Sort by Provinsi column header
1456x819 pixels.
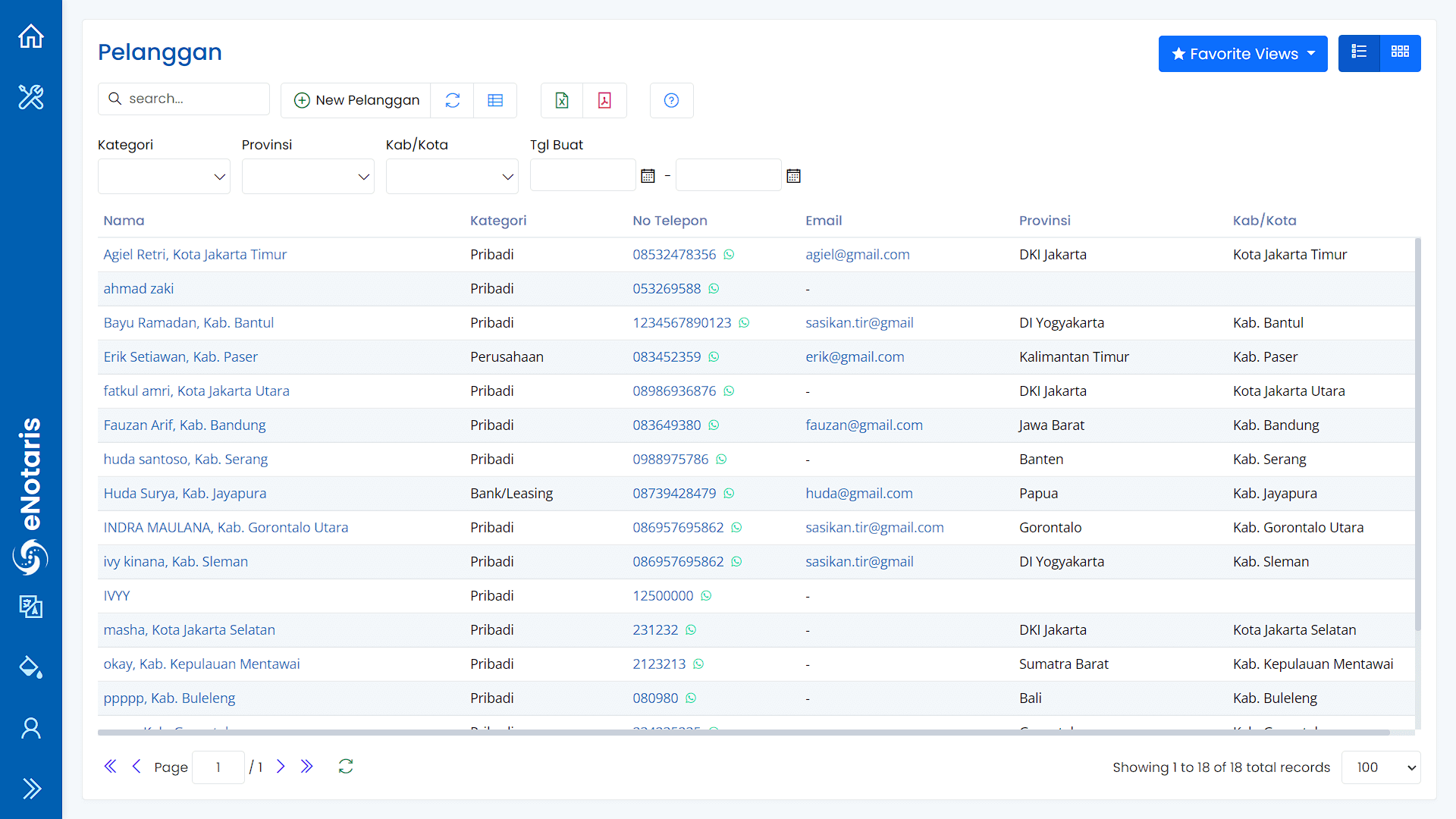click(1045, 221)
